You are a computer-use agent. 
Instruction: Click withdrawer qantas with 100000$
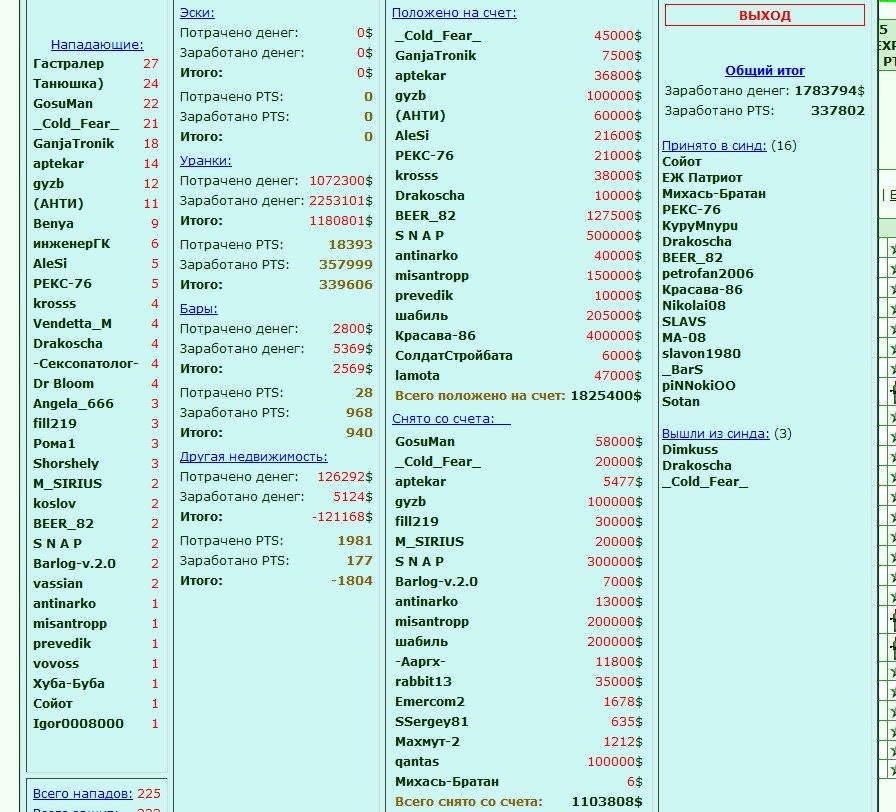(417, 762)
